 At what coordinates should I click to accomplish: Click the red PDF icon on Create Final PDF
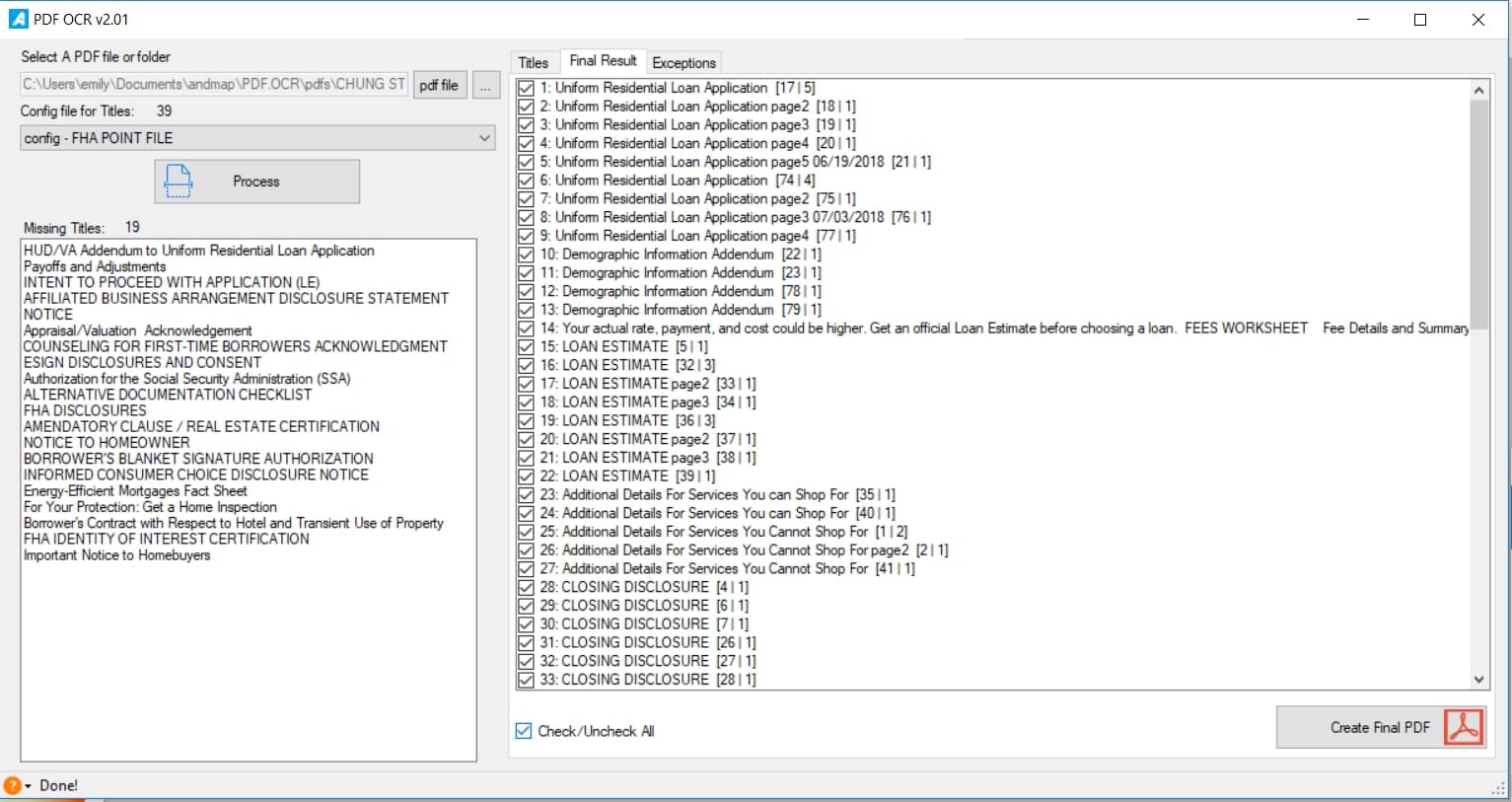coord(1464,727)
